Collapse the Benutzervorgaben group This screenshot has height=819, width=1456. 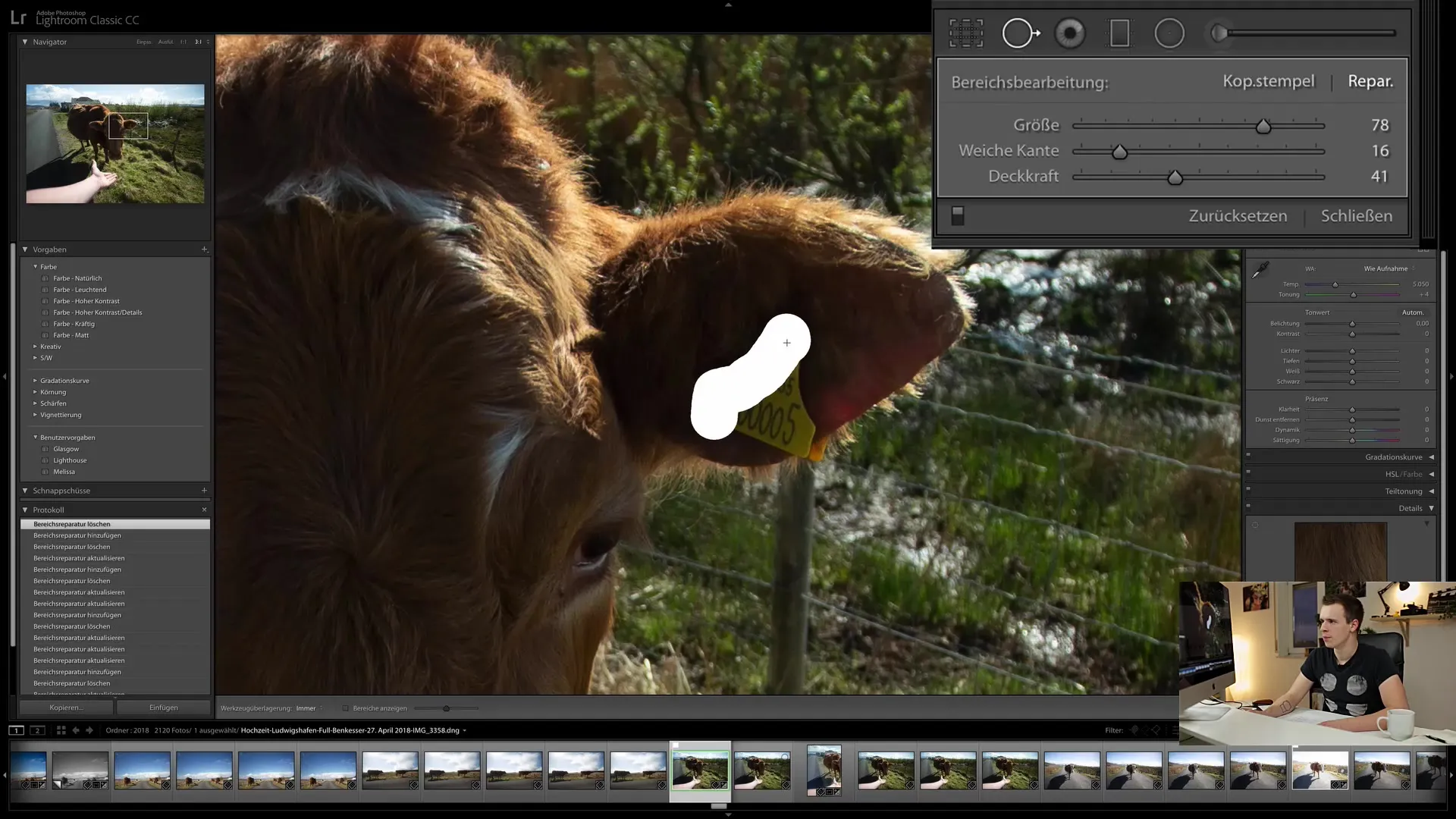(x=35, y=438)
